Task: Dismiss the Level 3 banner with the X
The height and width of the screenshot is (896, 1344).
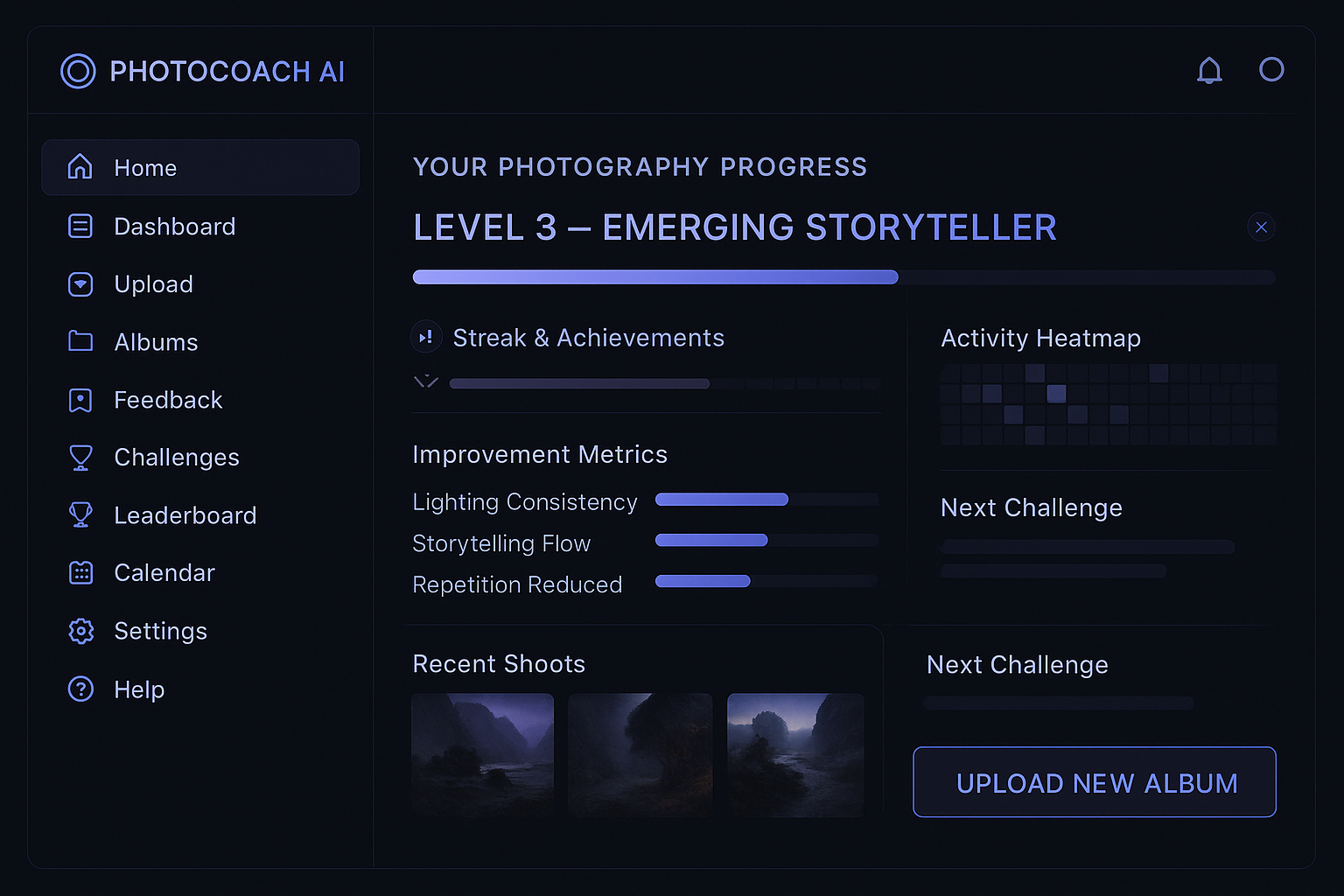Action: tap(1261, 227)
